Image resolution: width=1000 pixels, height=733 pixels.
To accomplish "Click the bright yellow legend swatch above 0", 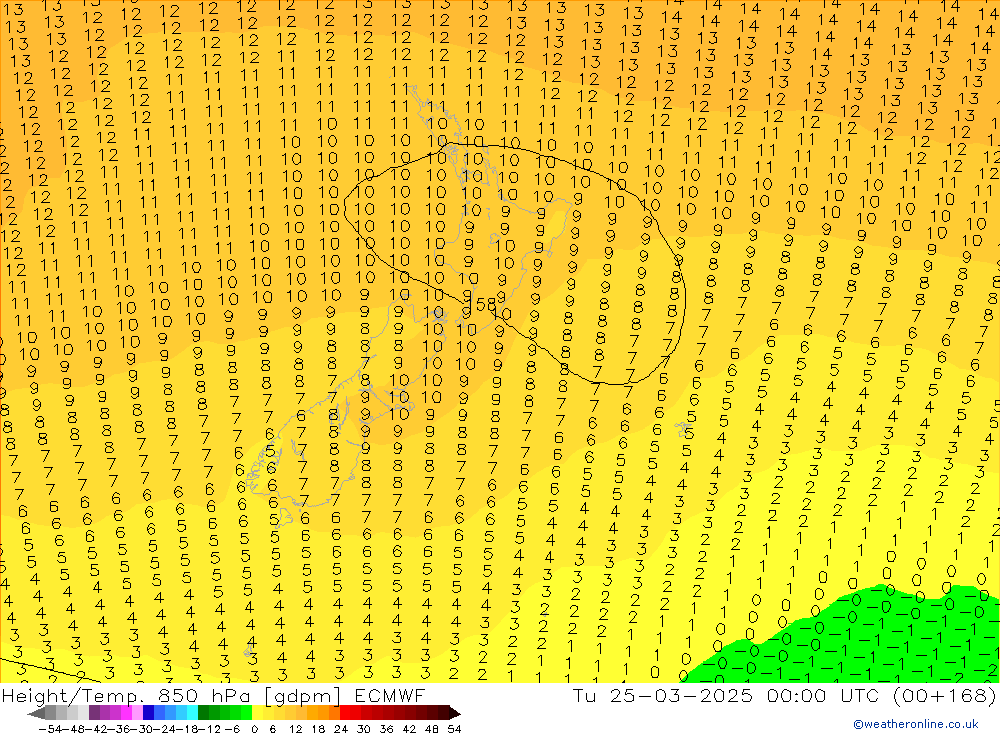I will point(258,713).
